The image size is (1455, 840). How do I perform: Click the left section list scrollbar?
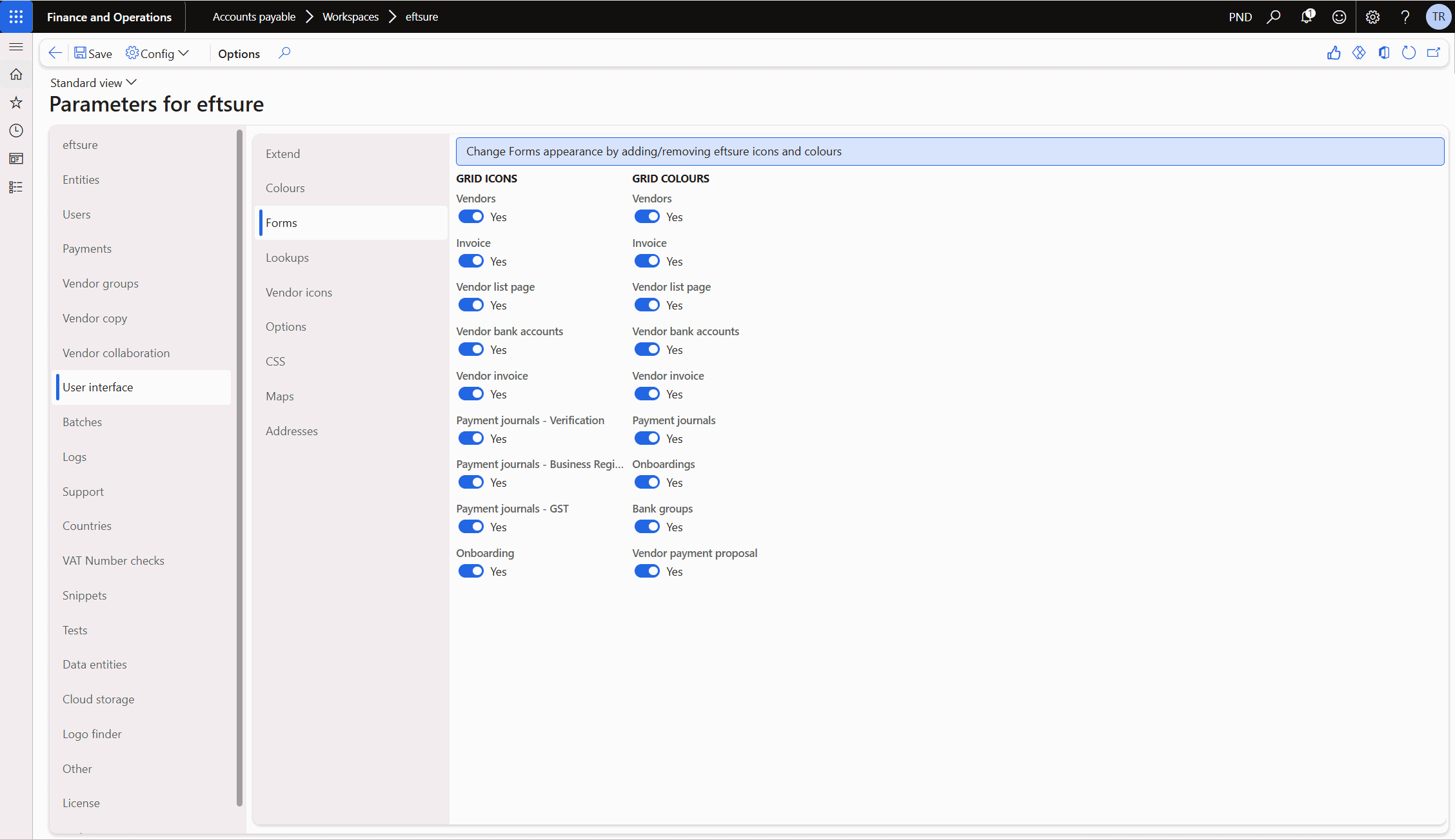pyautogui.click(x=240, y=467)
